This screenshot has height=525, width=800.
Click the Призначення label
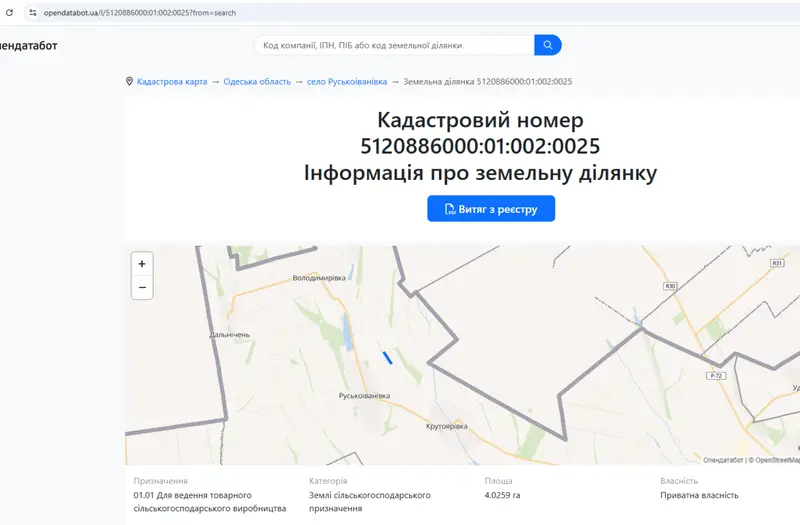161,481
